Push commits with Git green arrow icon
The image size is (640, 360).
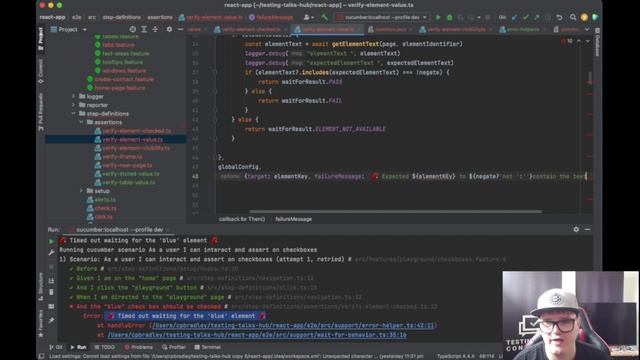coord(537,18)
